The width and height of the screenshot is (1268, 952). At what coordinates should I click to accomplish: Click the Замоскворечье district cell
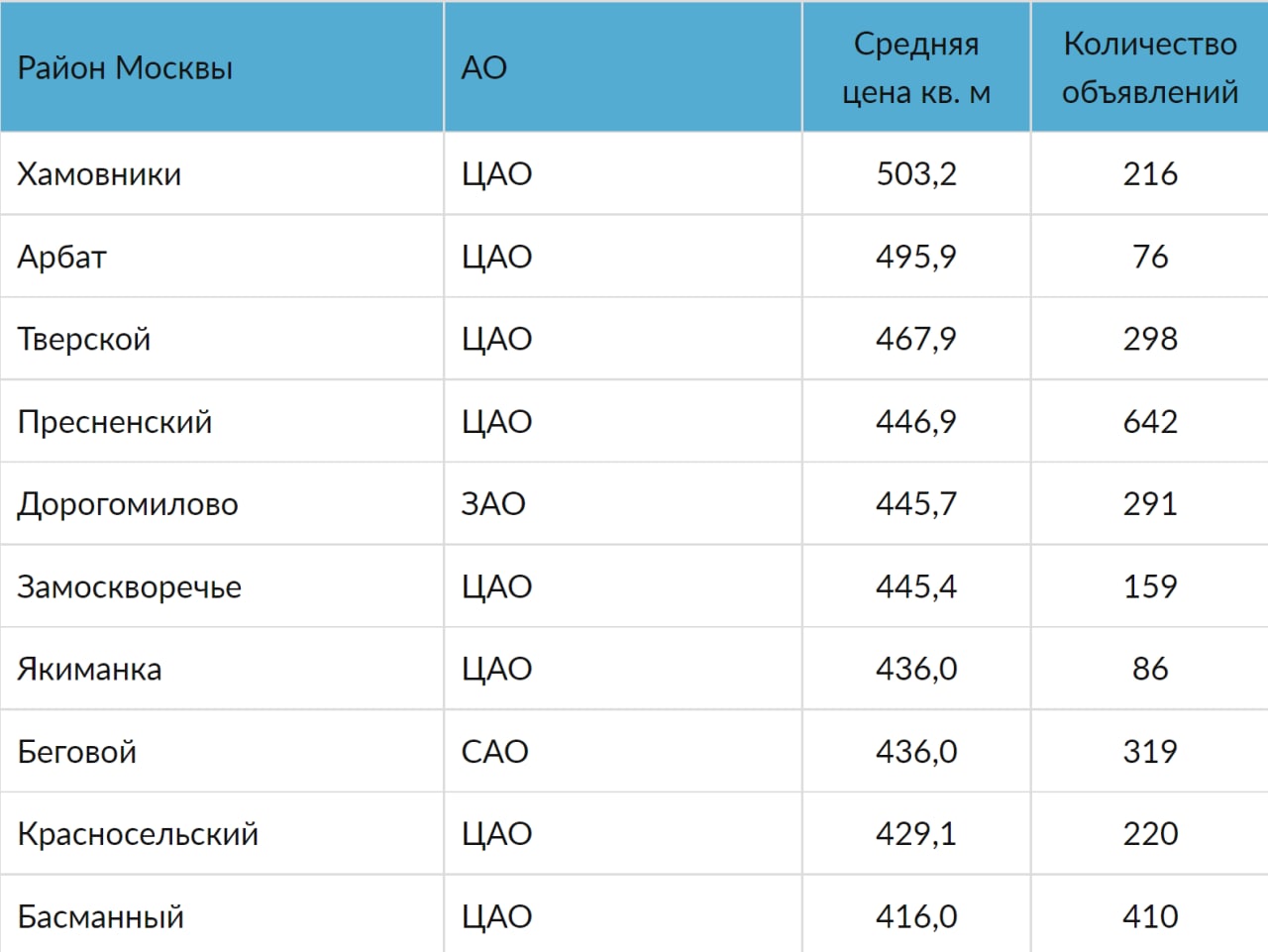tap(130, 587)
